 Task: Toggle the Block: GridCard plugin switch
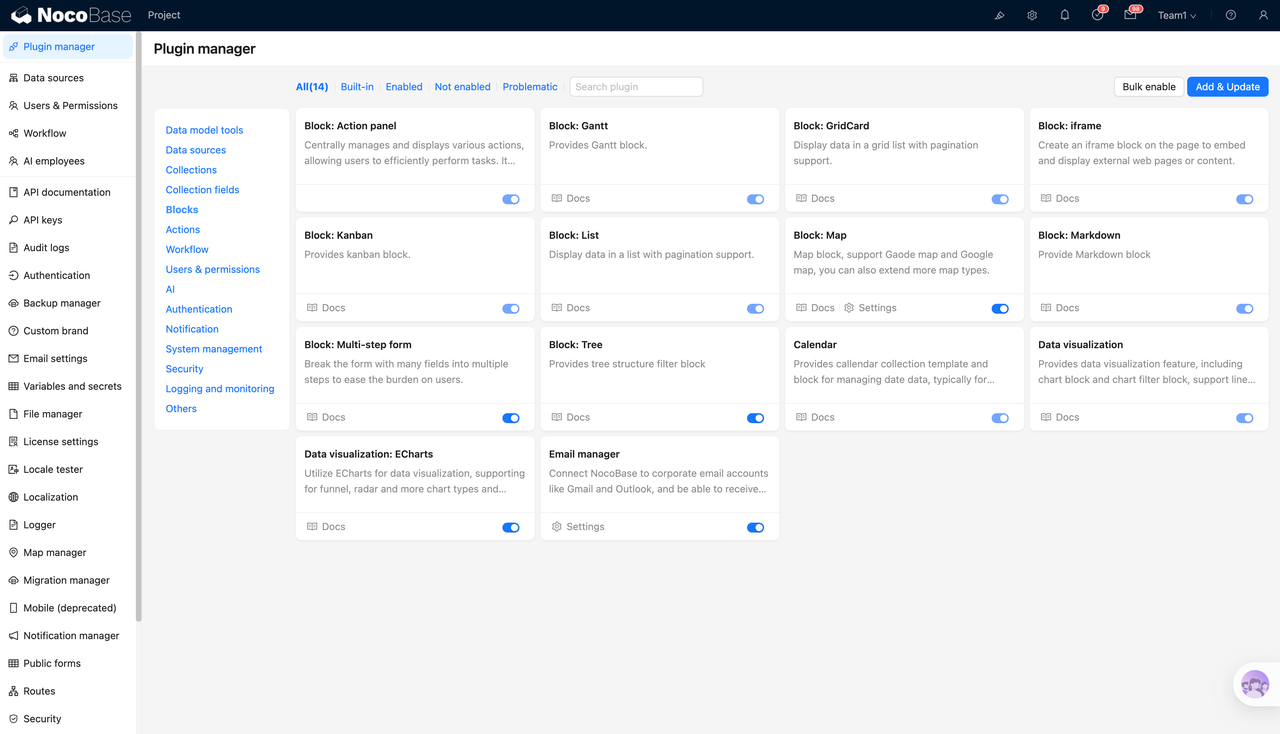[x=1000, y=199]
